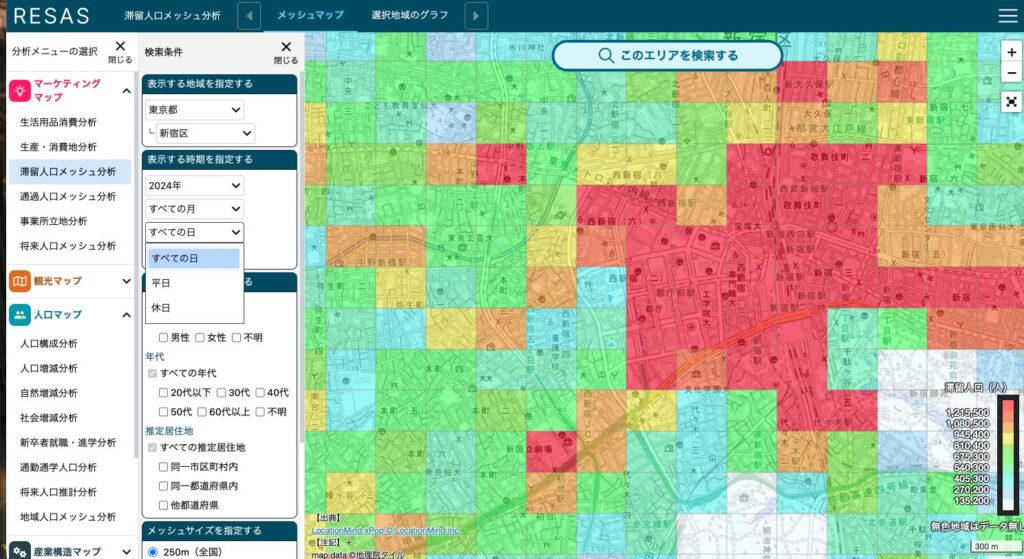Zoom in the map with plus button

click(1011, 52)
